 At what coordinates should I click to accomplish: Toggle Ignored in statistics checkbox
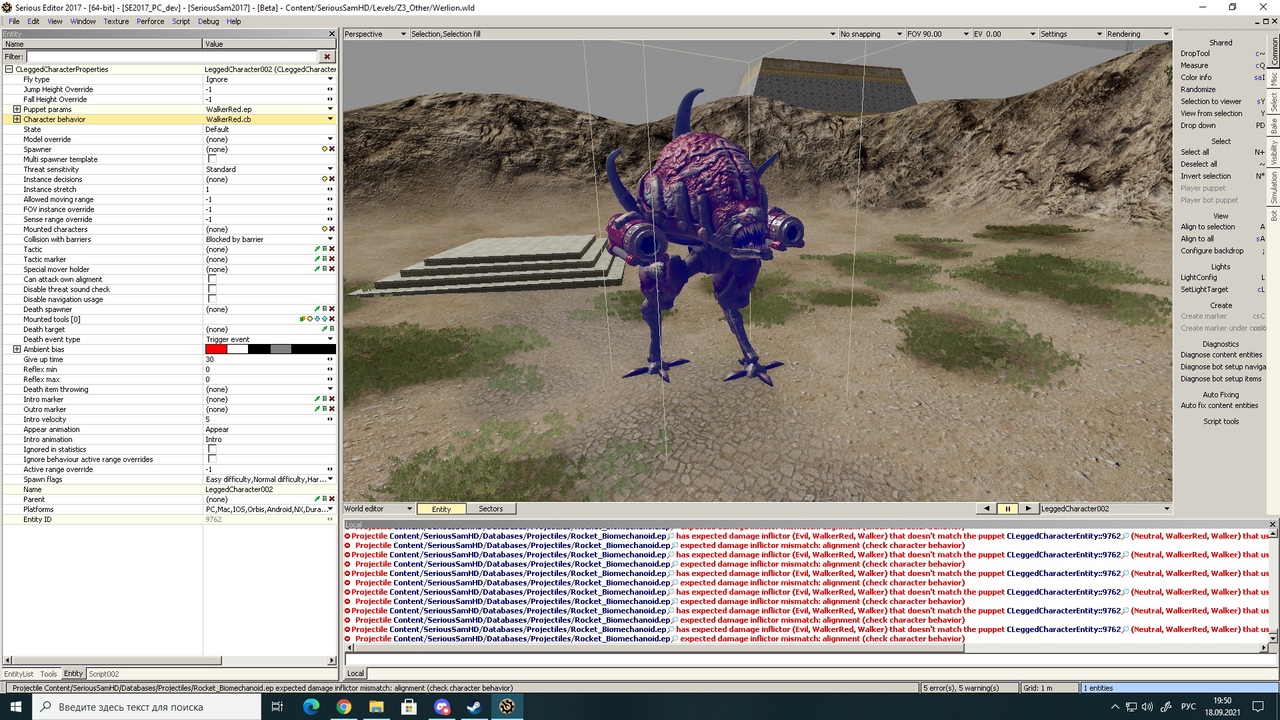tap(212, 449)
